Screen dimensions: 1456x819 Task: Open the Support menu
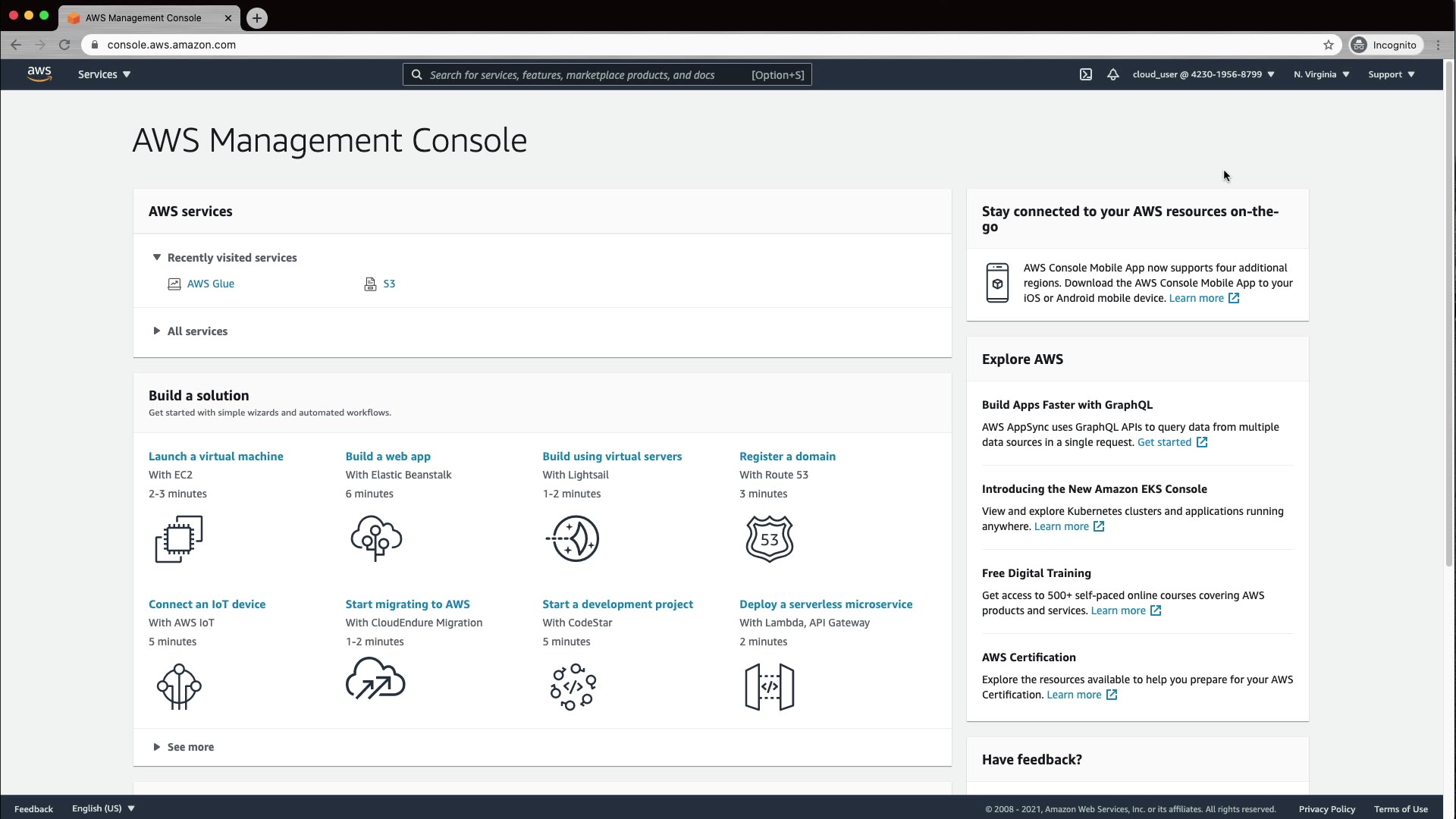coord(1391,74)
